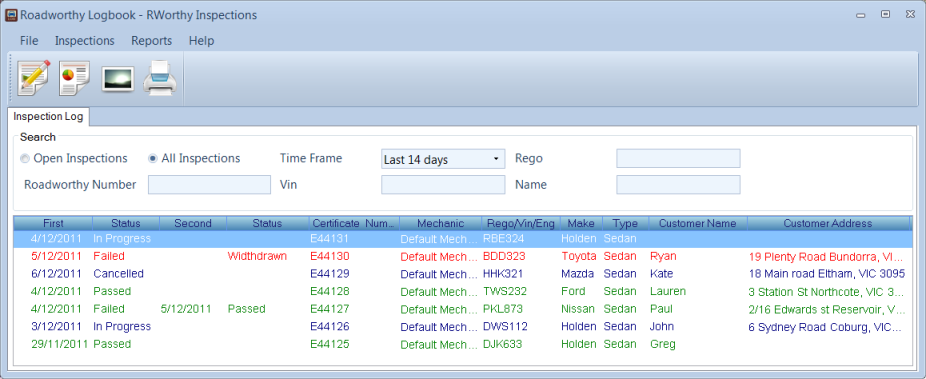The image size is (926, 379).
Task: Open the reports pie chart document icon
Action: point(74,78)
